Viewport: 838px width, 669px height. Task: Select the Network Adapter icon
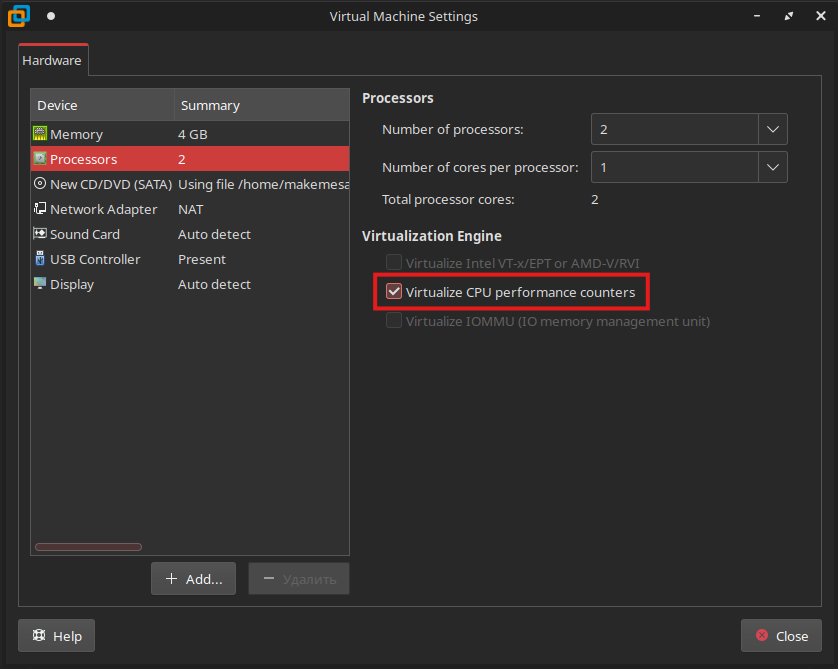coord(40,209)
